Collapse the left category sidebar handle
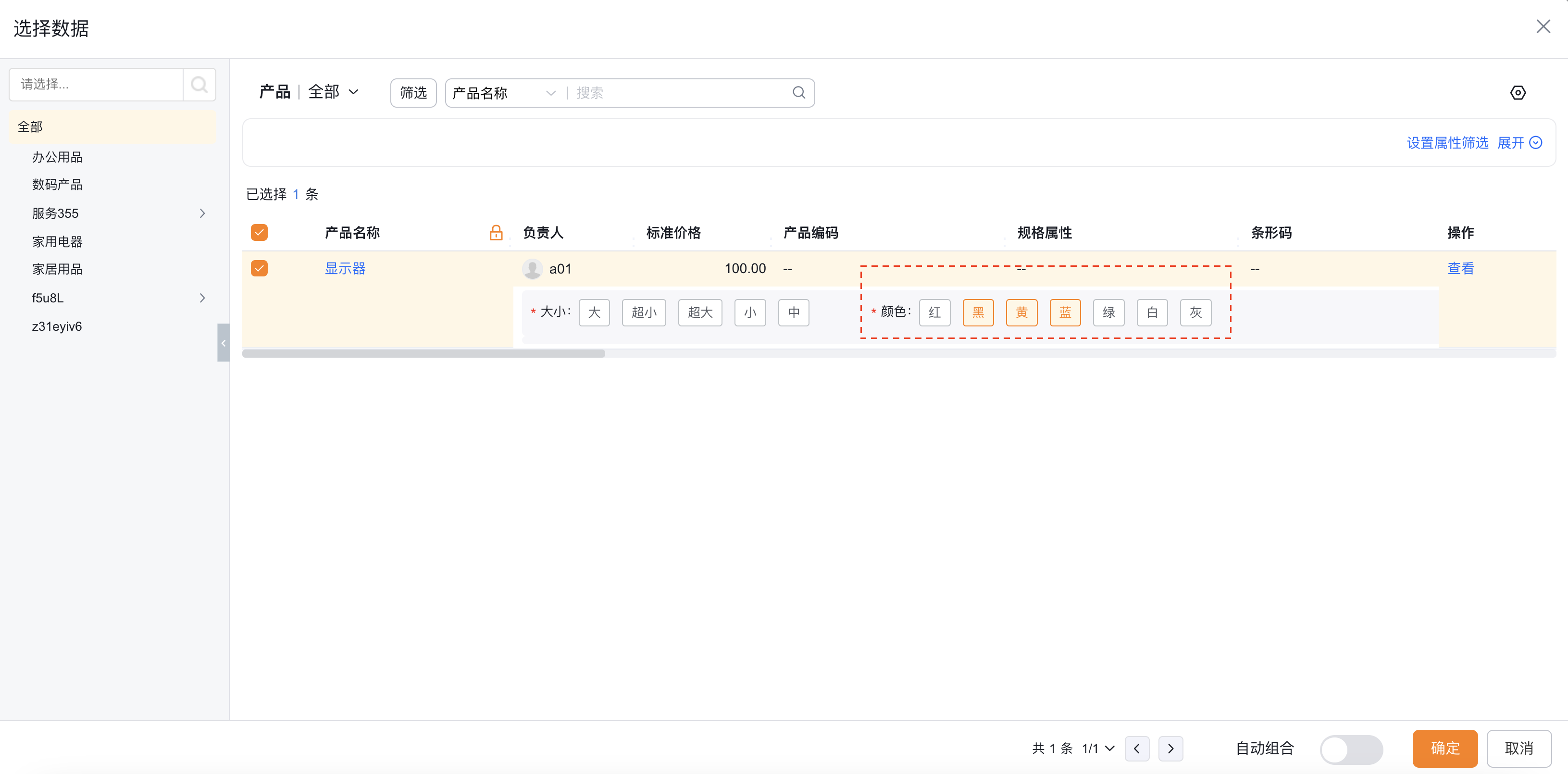 click(x=224, y=343)
